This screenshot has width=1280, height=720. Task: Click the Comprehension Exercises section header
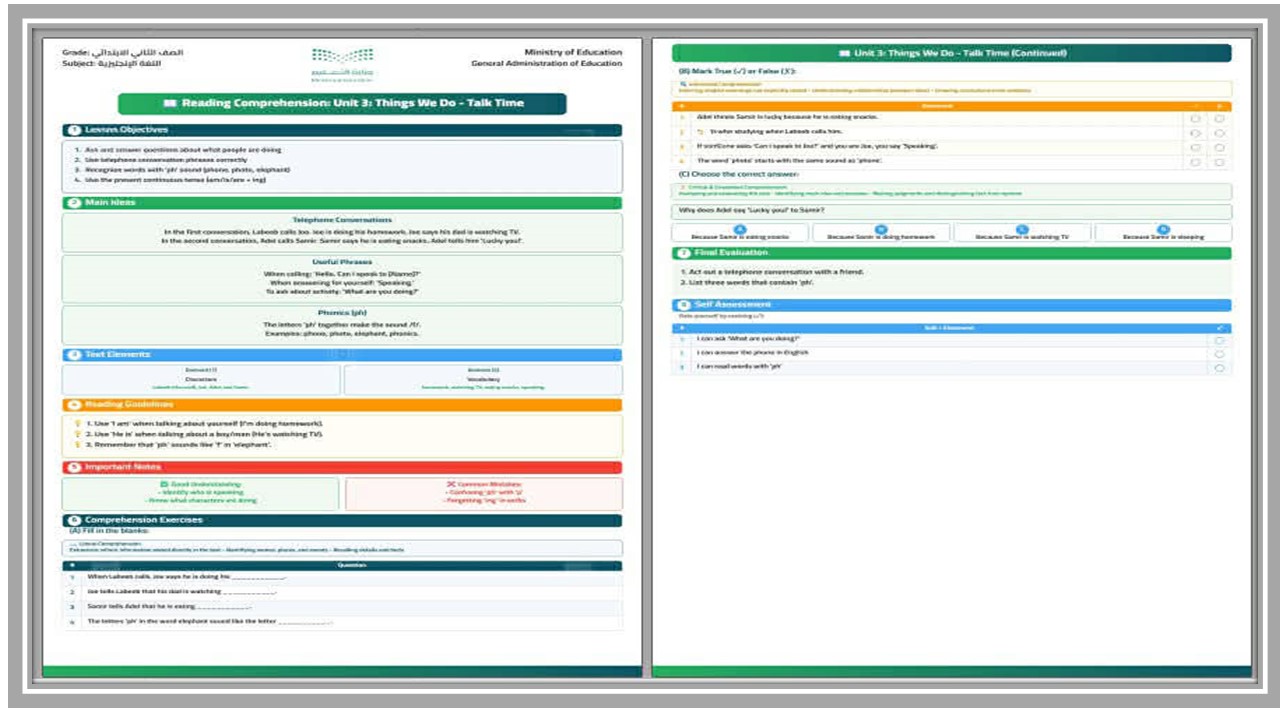click(x=342, y=520)
